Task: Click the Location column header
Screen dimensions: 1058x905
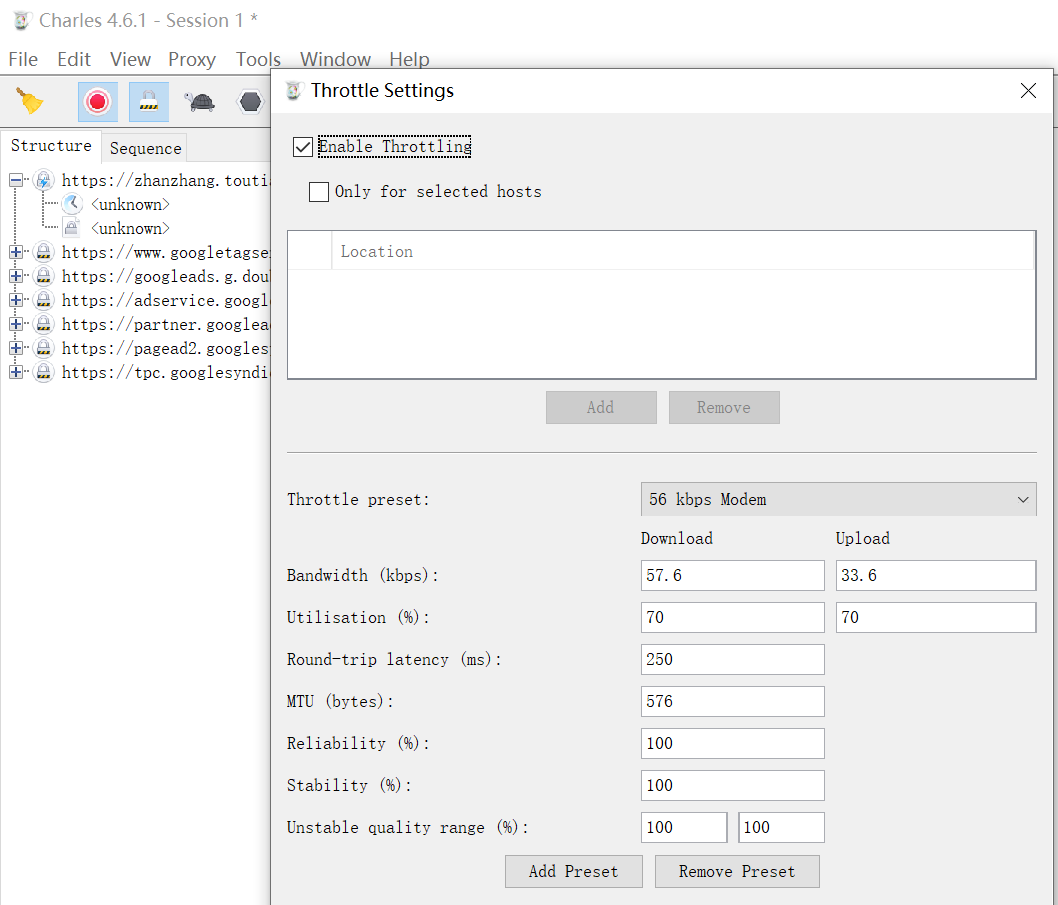Action: [682, 251]
